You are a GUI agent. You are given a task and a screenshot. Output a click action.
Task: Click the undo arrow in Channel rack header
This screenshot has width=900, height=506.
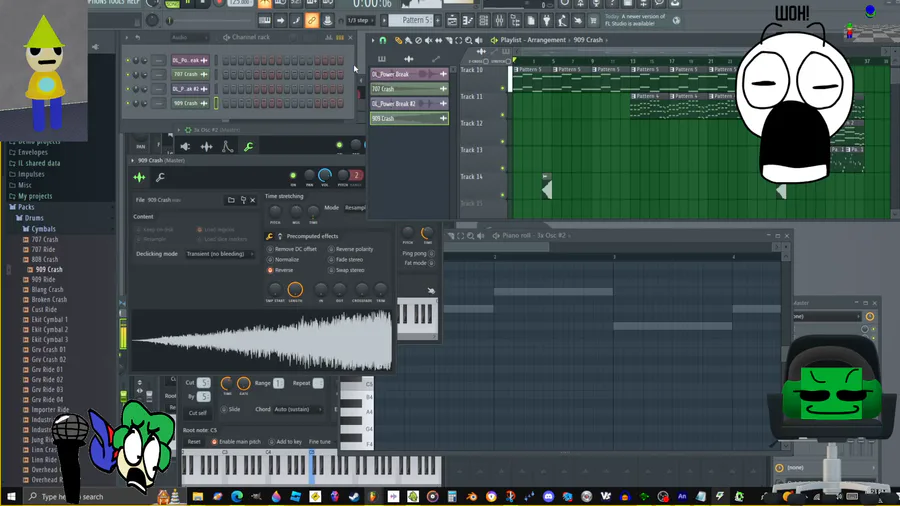[138, 37]
